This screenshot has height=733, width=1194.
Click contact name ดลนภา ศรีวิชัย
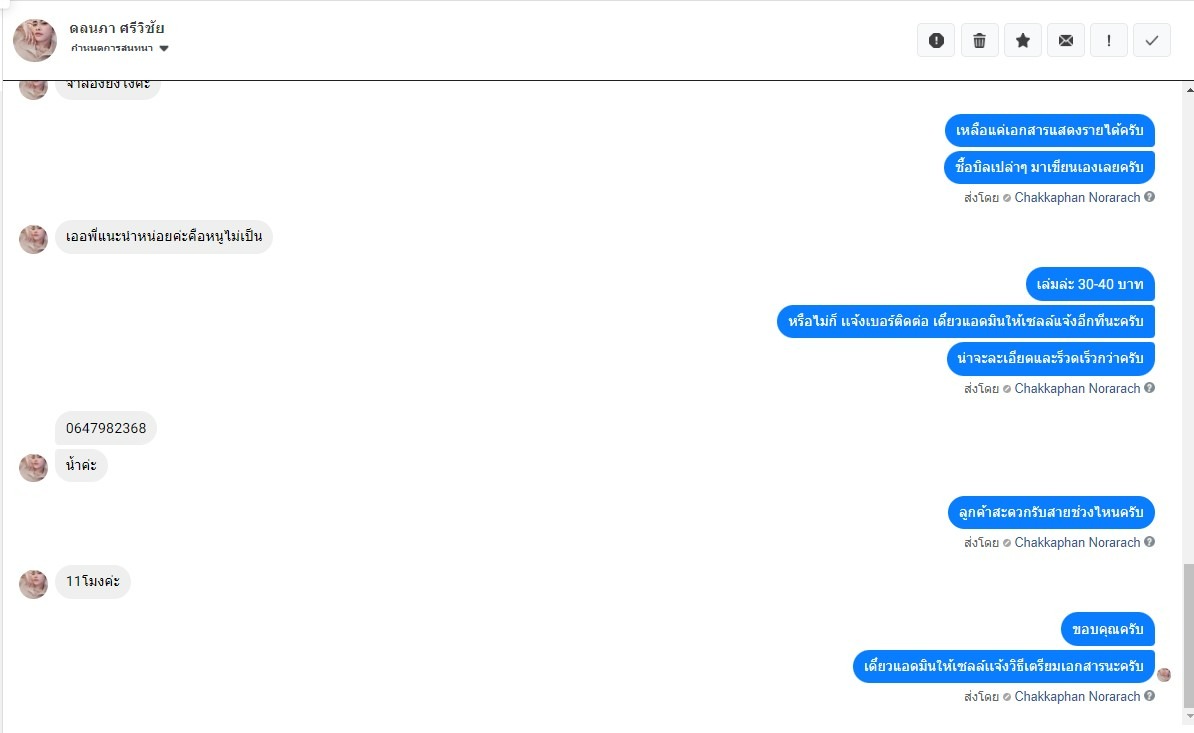coord(117,28)
